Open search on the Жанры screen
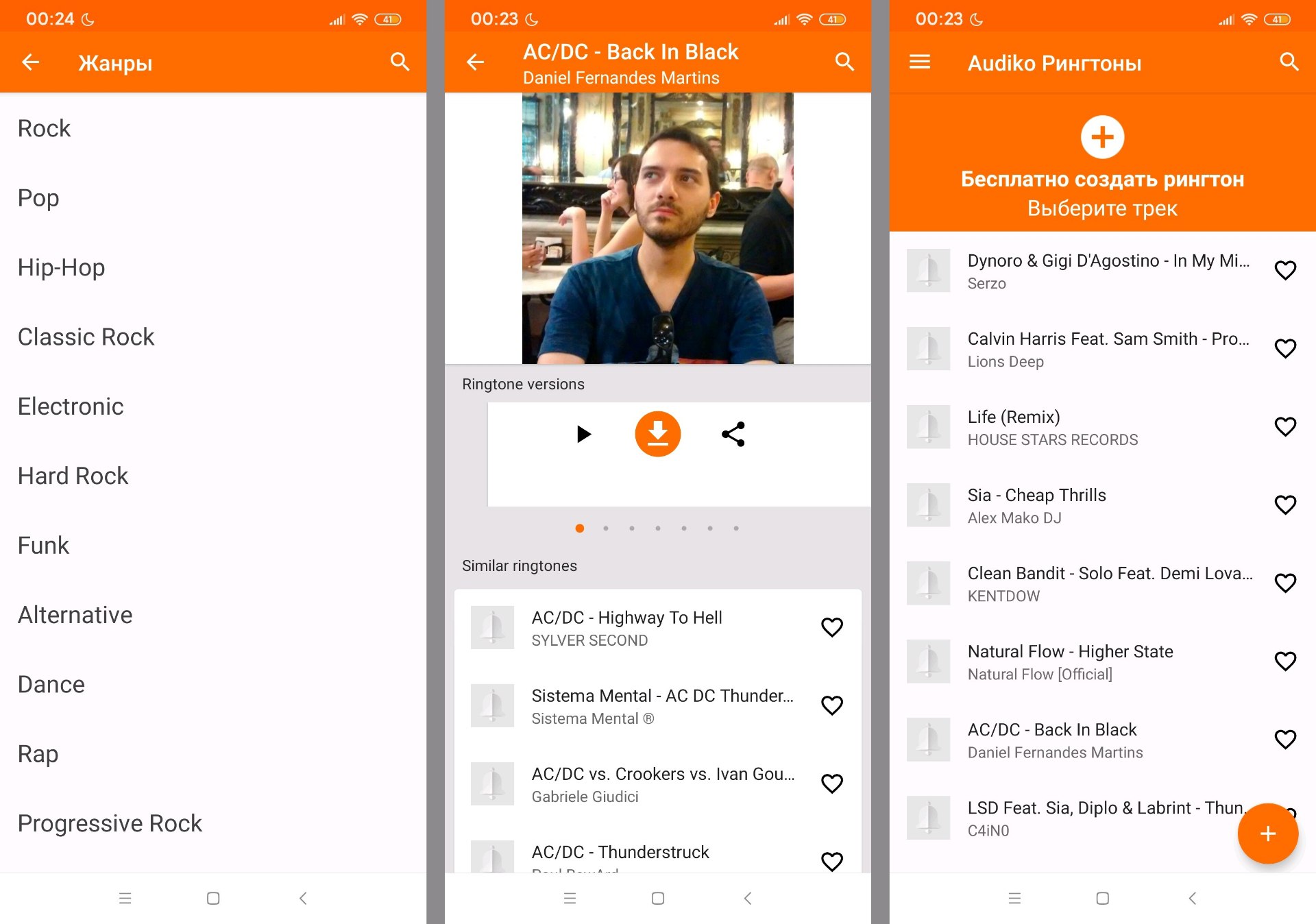This screenshot has width=1316, height=924. [400, 62]
